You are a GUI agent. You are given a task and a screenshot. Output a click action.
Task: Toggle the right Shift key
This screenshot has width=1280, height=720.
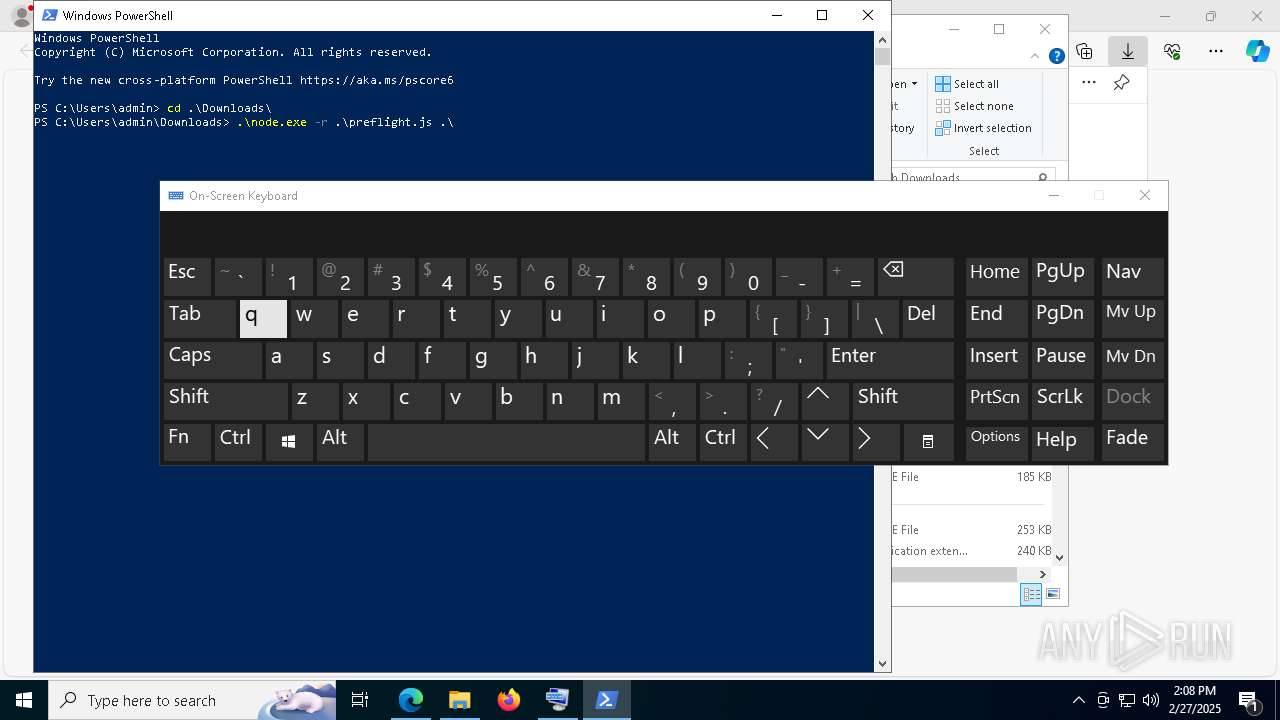[x=903, y=400]
